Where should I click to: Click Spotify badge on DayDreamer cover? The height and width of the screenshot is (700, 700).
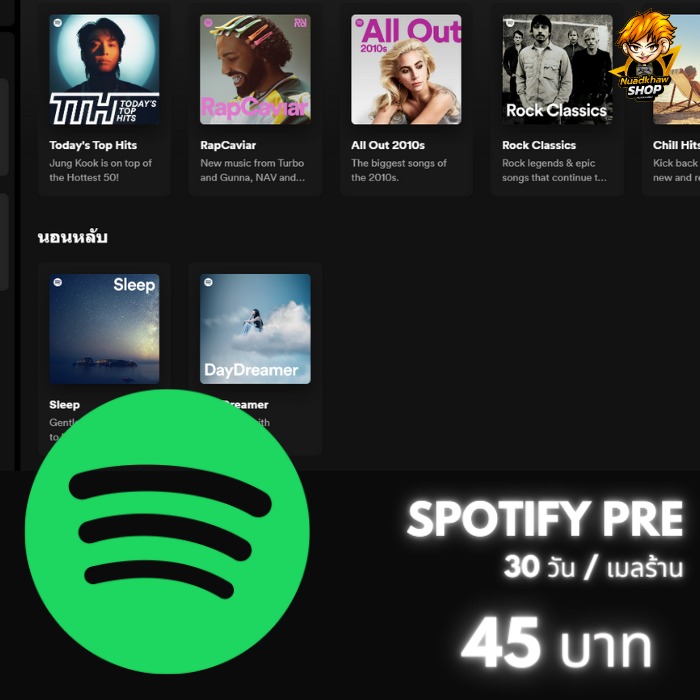[208, 282]
